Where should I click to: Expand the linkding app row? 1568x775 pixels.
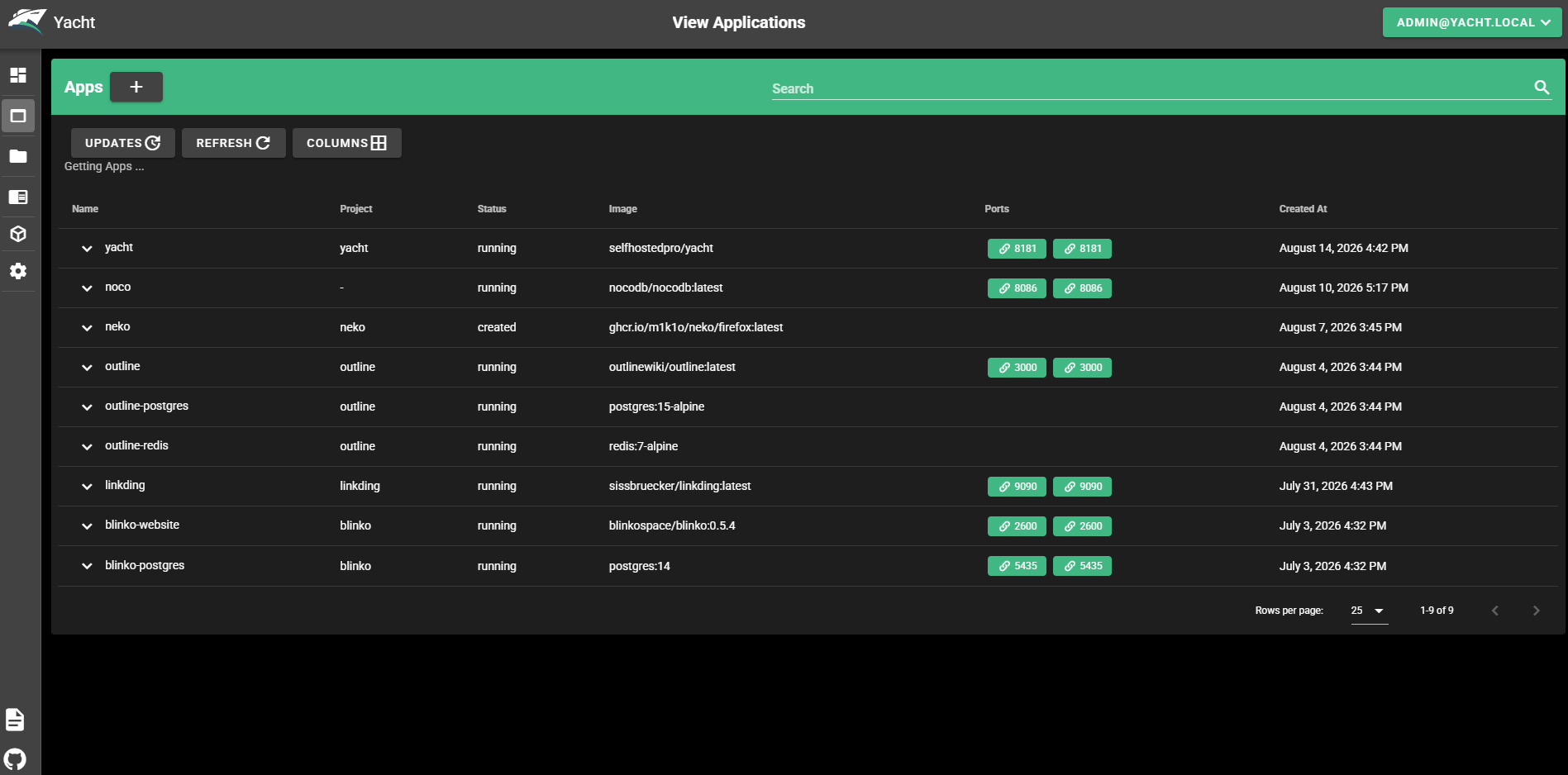tap(87, 487)
